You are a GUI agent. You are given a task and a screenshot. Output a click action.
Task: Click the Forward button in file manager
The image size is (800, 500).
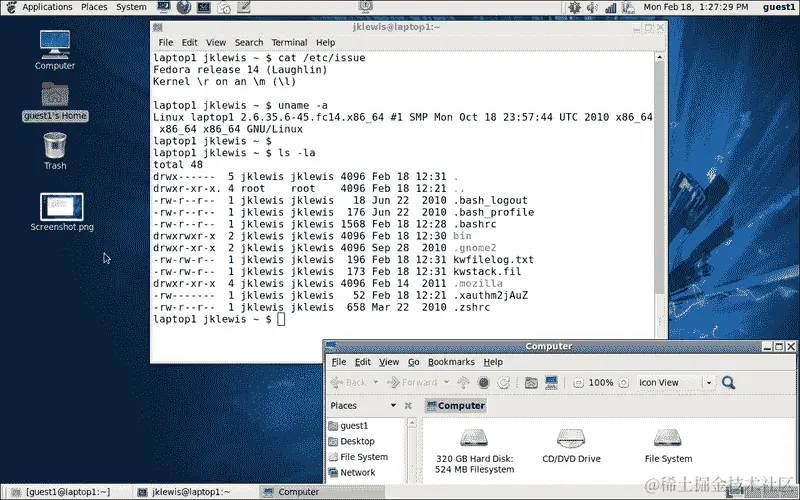412,382
